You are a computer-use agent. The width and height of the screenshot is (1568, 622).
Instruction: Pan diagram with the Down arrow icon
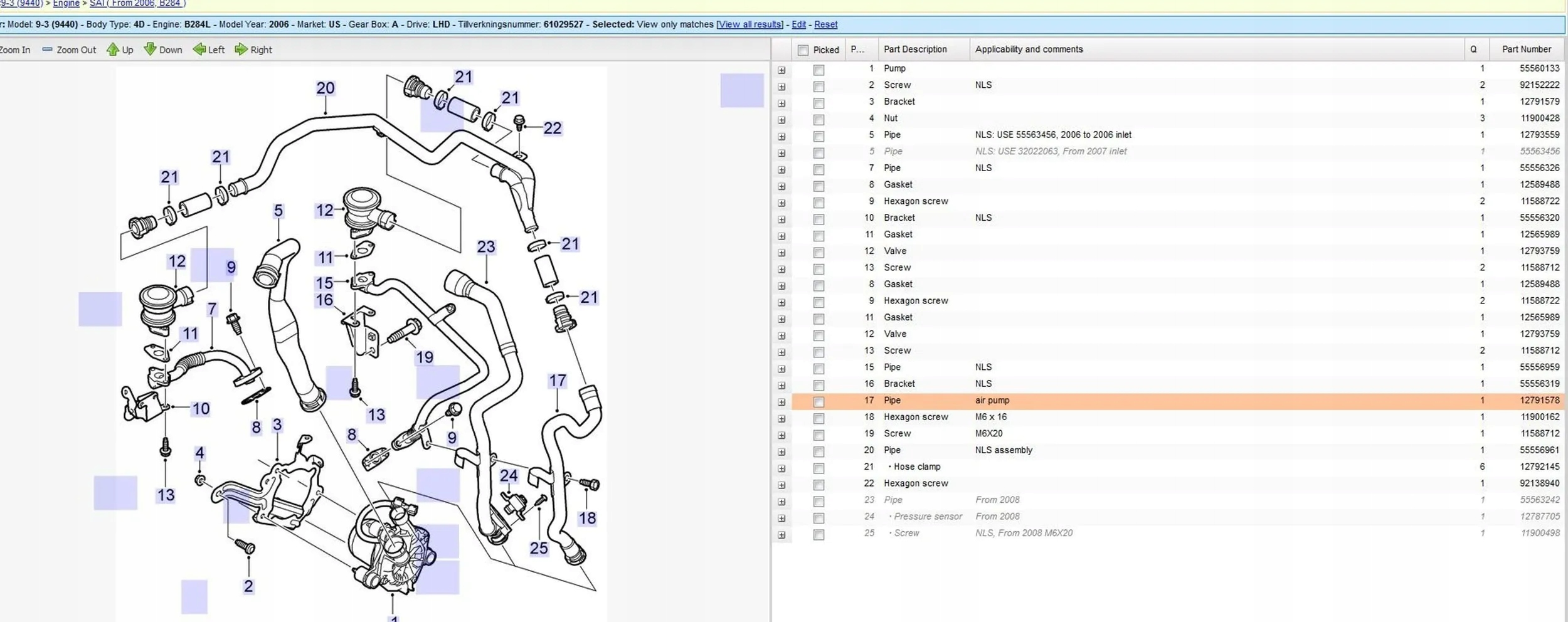150,50
